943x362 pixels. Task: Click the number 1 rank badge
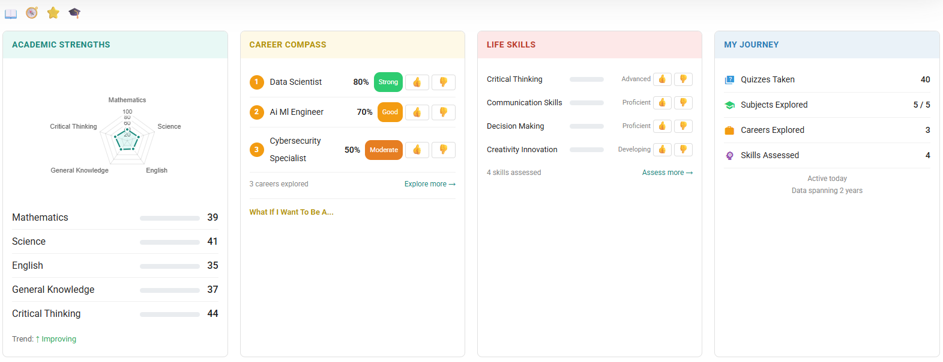(x=257, y=82)
